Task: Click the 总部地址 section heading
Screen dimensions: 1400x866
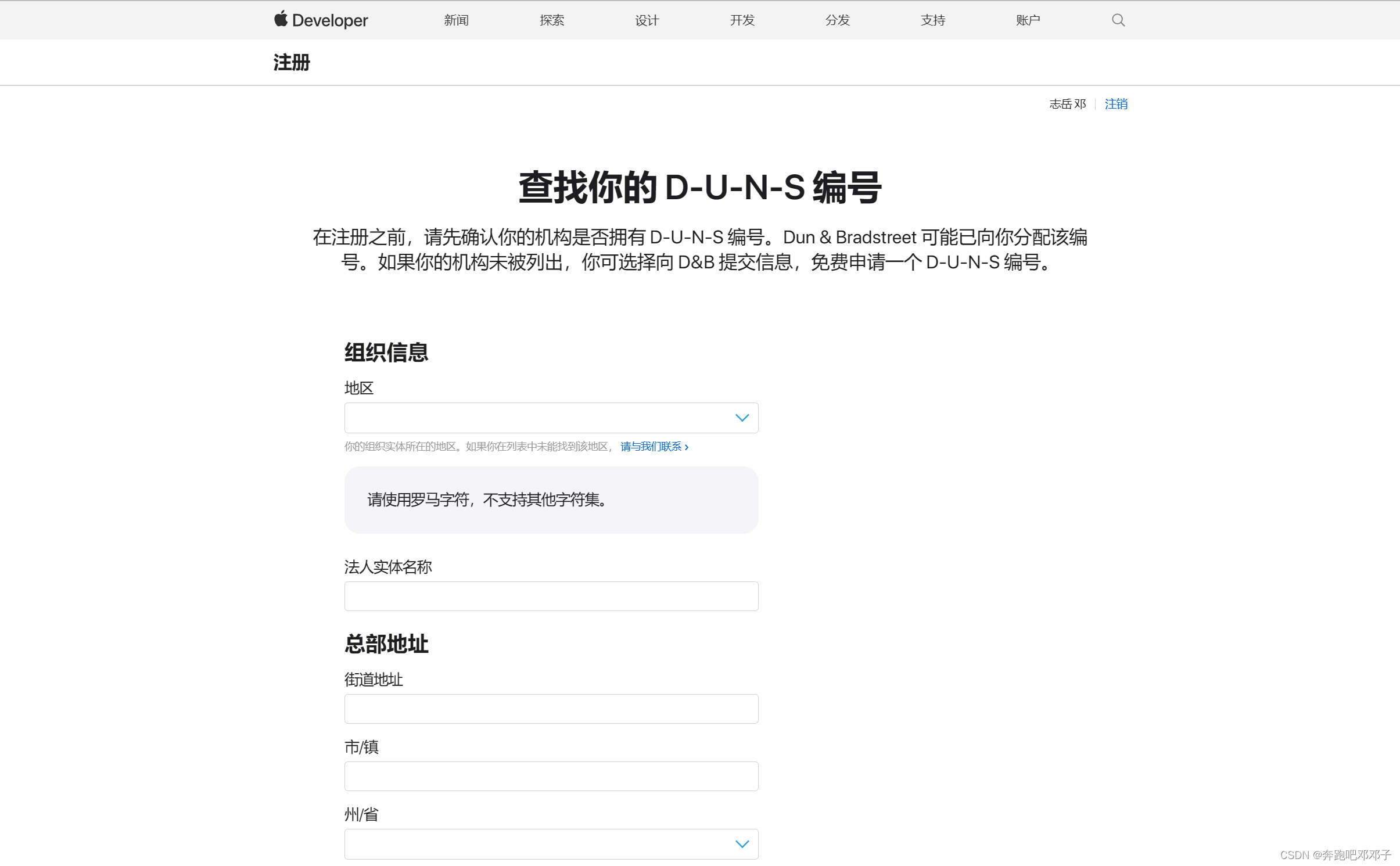Action: (x=386, y=644)
